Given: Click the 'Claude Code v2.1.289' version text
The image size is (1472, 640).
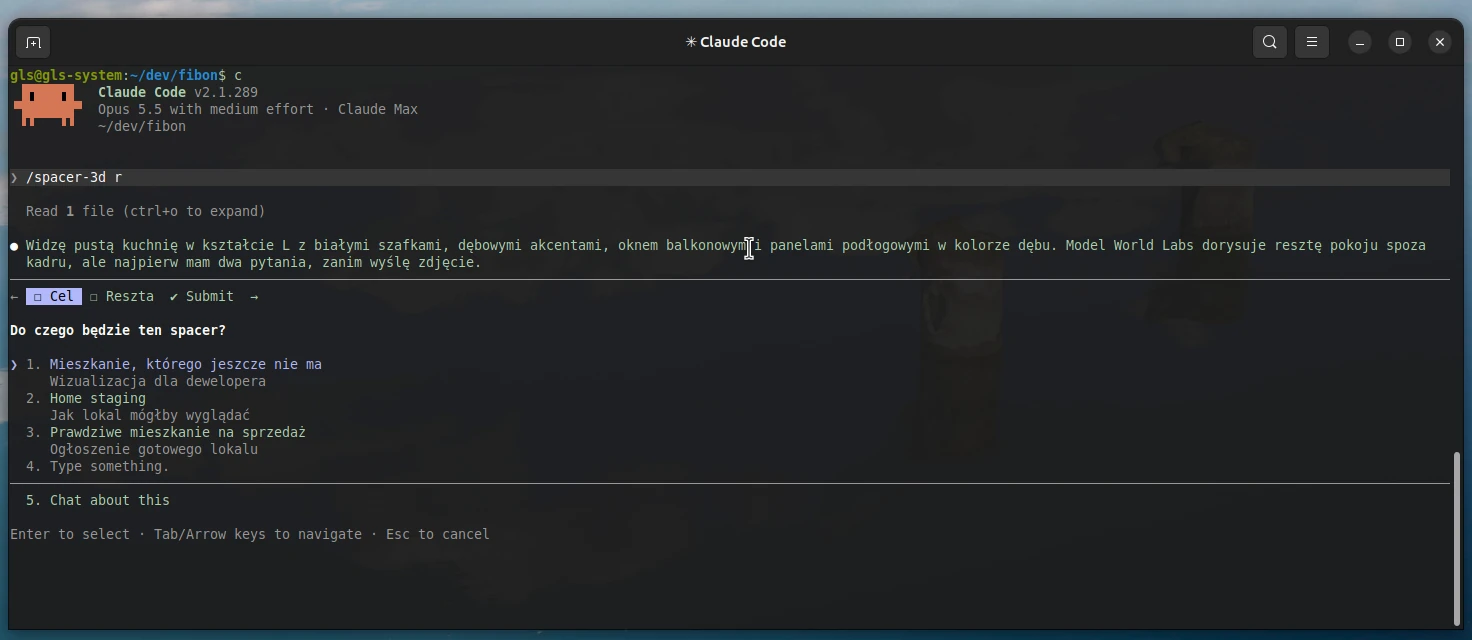Looking at the screenshot, I should click(178, 93).
